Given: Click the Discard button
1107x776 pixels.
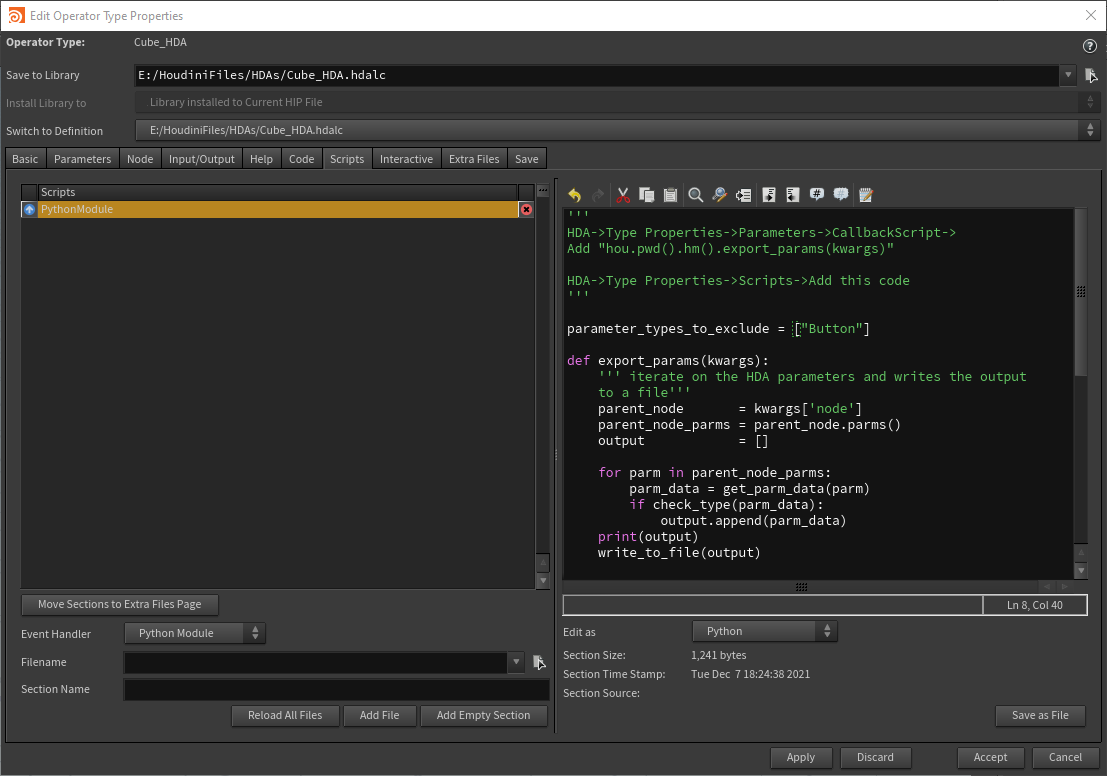Looking at the screenshot, I should tap(875, 757).
